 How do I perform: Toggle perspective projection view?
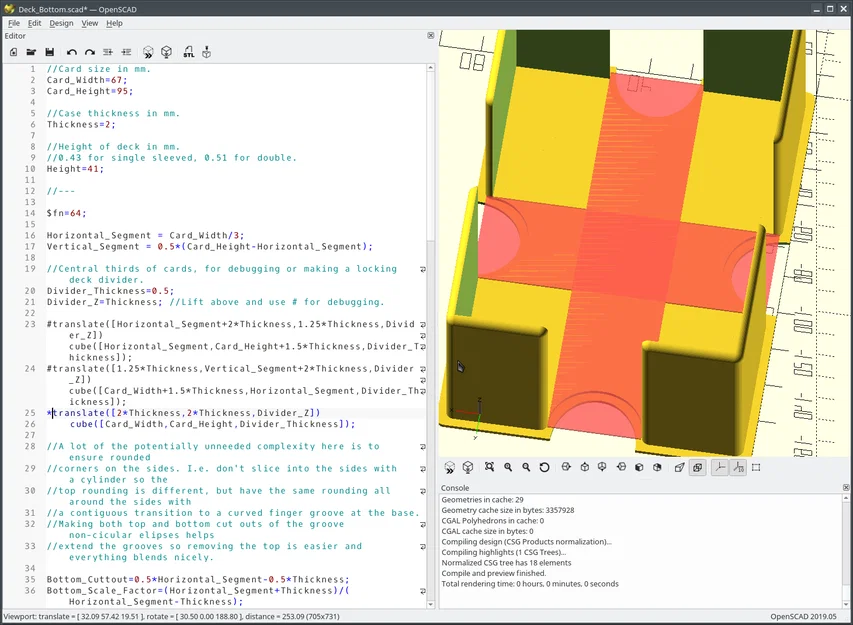pyautogui.click(x=679, y=467)
